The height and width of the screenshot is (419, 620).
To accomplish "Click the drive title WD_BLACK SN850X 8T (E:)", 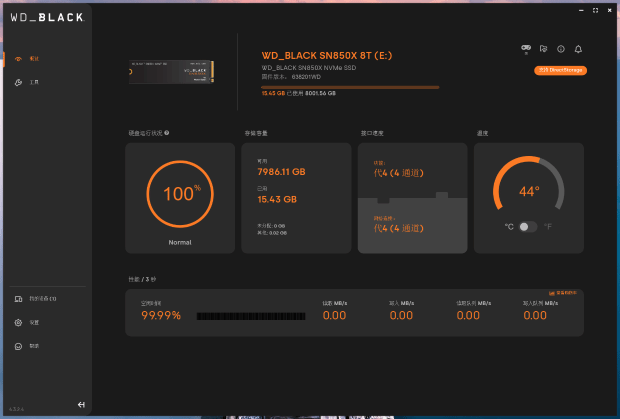I will coord(327,55).
